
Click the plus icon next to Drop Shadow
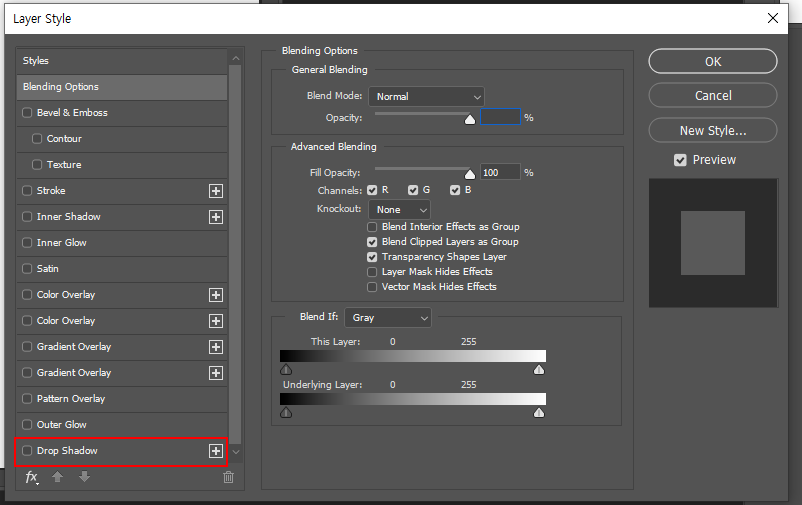pos(216,451)
